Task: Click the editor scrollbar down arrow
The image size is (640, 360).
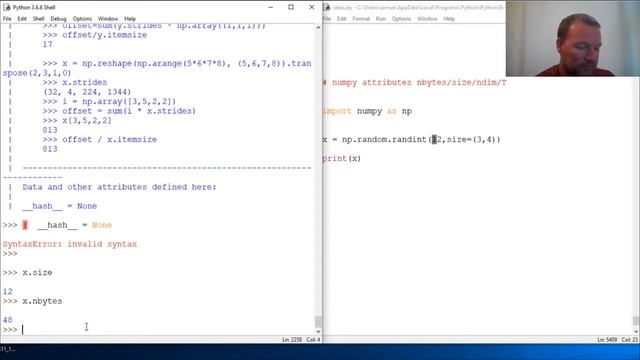Action: coord(636,331)
